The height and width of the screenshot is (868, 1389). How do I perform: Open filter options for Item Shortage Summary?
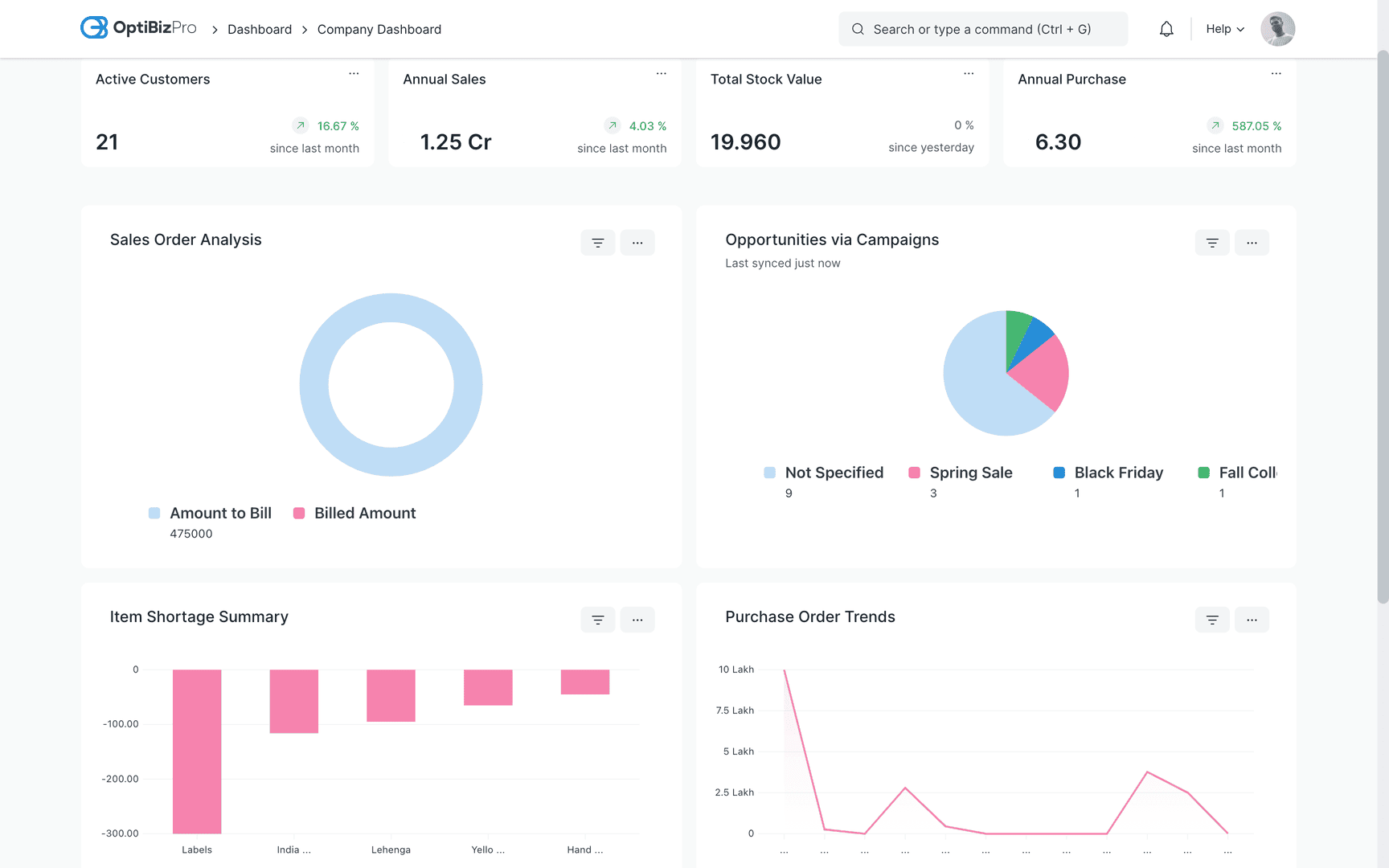pyautogui.click(x=597, y=620)
